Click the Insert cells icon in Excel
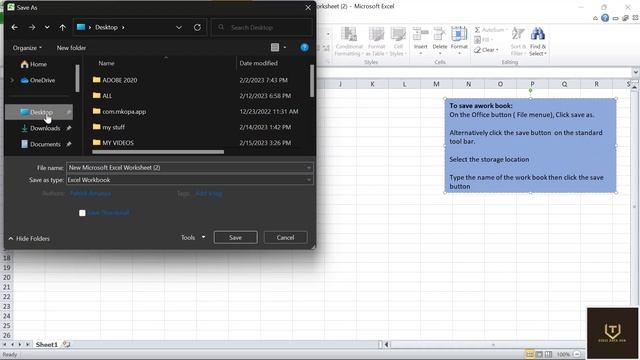Viewport: 640px width, 360px height. point(420,33)
